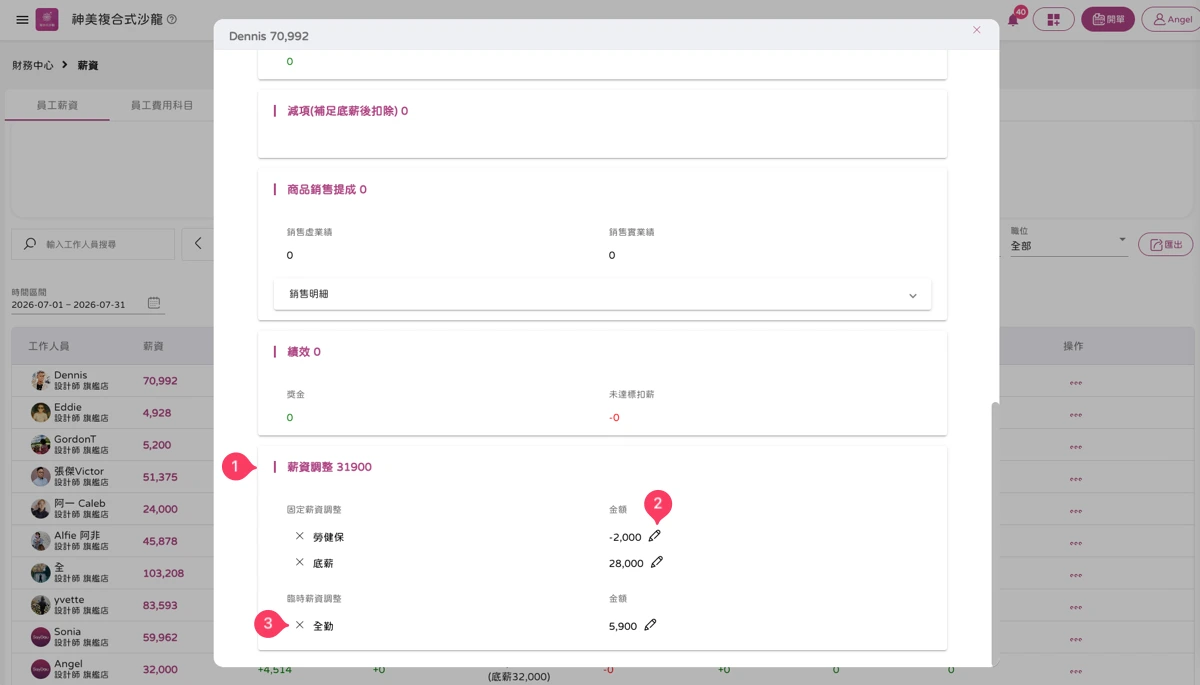Image resolution: width=1200 pixels, height=685 pixels.
Task: Edit the 全勤 amount with the pencil icon
Action: tap(650, 625)
